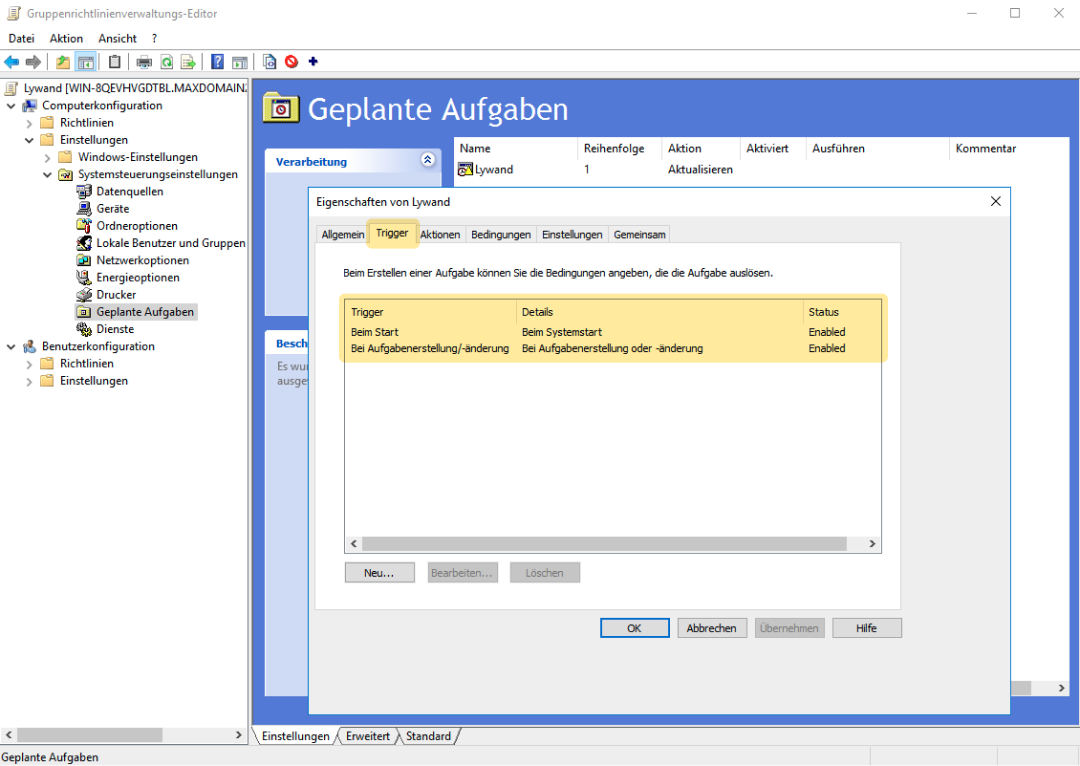This screenshot has width=1080, height=766.
Task: Click Lokale Benutzer und Gruppen icon
Action: pos(84,243)
